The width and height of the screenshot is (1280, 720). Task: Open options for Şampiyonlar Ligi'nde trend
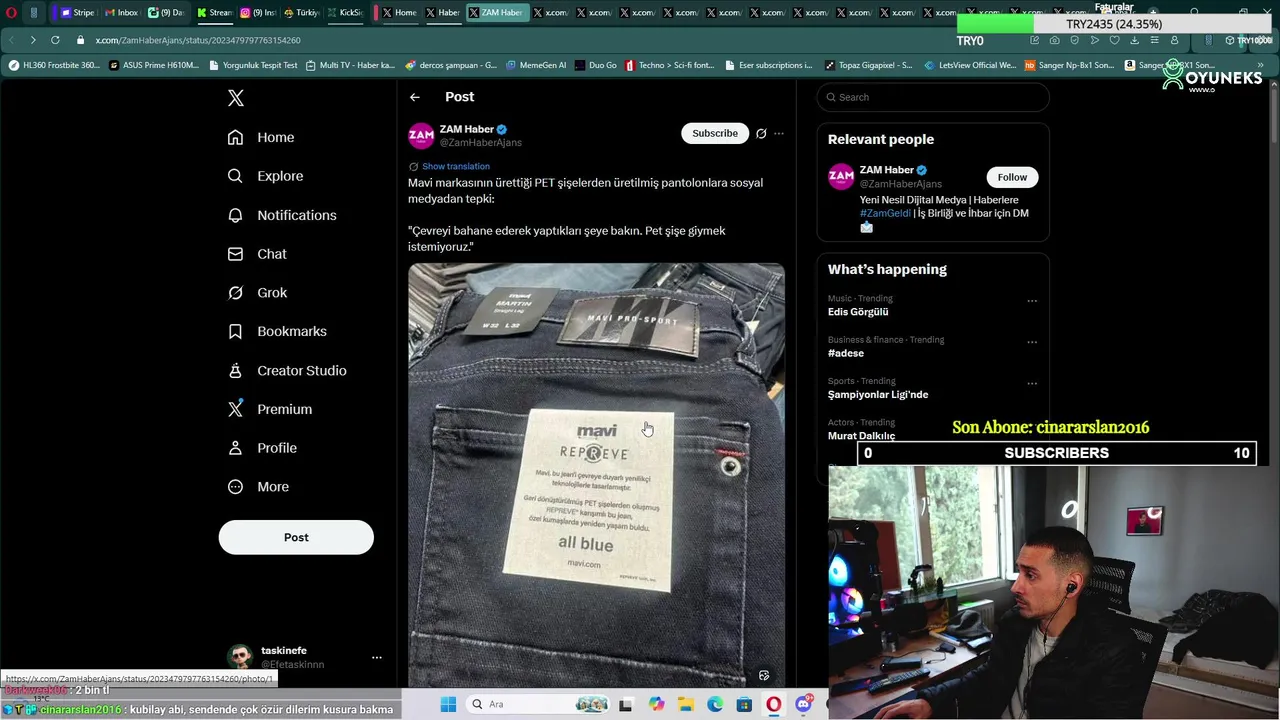(x=1032, y=383)
